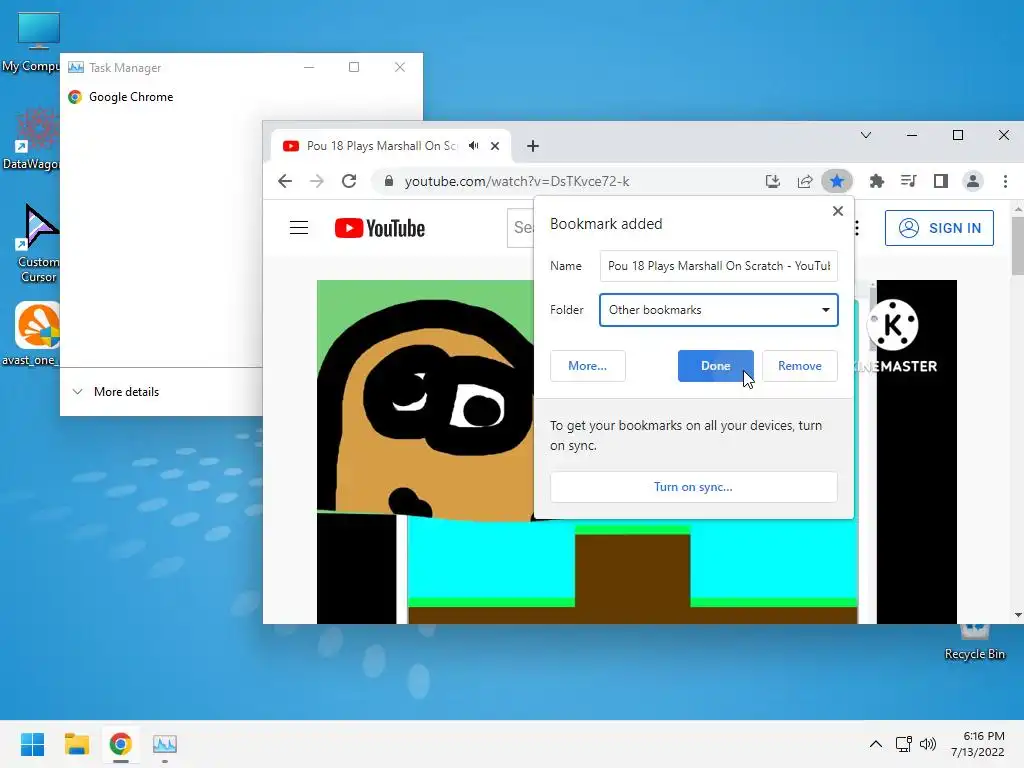Select the avast_one desktop icon
This screenshot has width=1024, height=768.
coord(30,334)
